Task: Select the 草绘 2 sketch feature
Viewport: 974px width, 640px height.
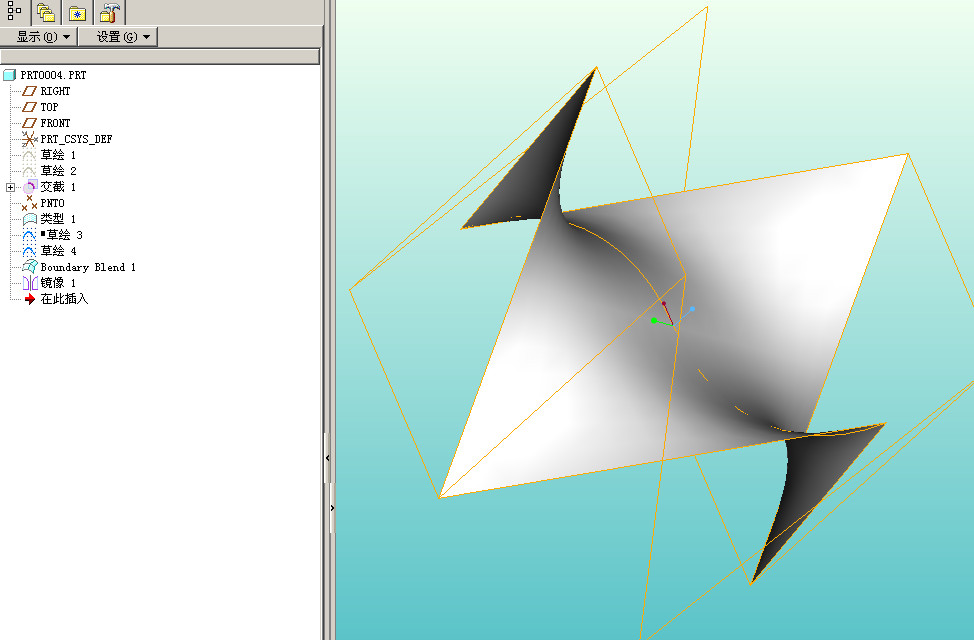Action: [x=58, y=171]
